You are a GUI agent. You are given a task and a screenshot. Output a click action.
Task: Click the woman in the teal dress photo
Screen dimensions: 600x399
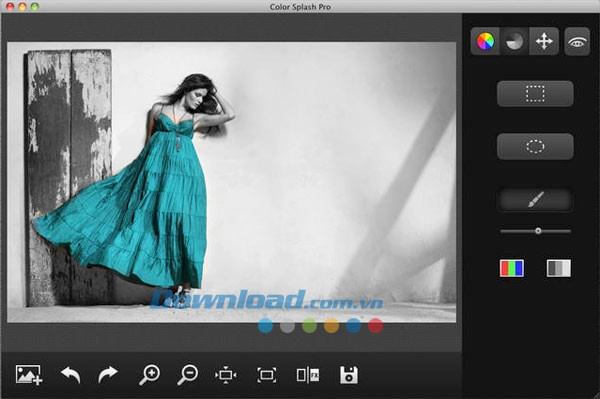[x=232, y=182]
